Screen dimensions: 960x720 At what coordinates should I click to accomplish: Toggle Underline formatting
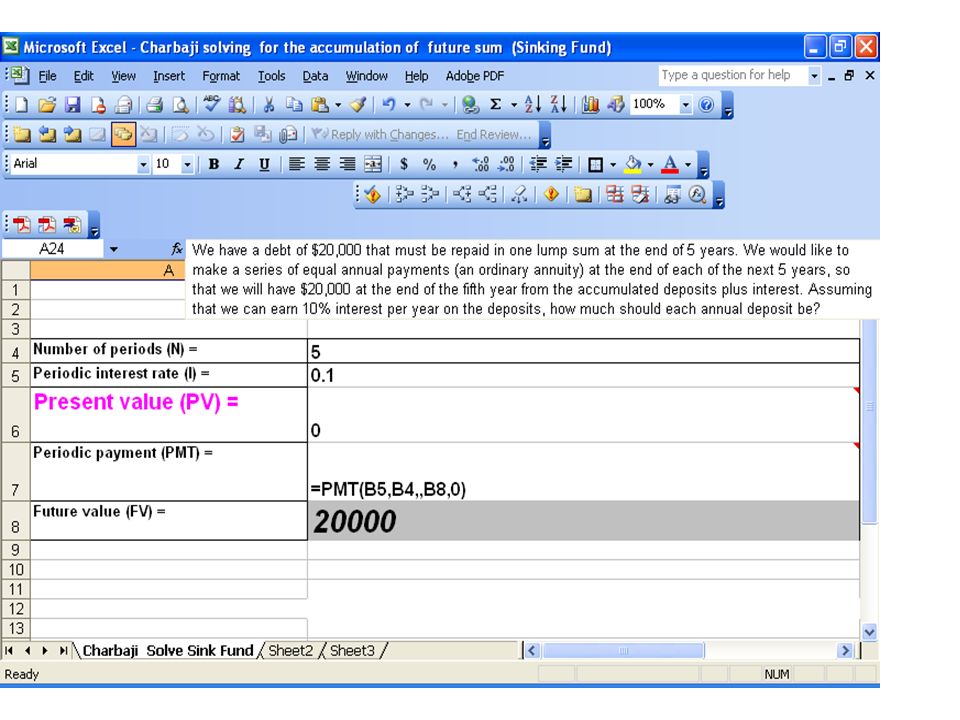[x=264, y=164]
